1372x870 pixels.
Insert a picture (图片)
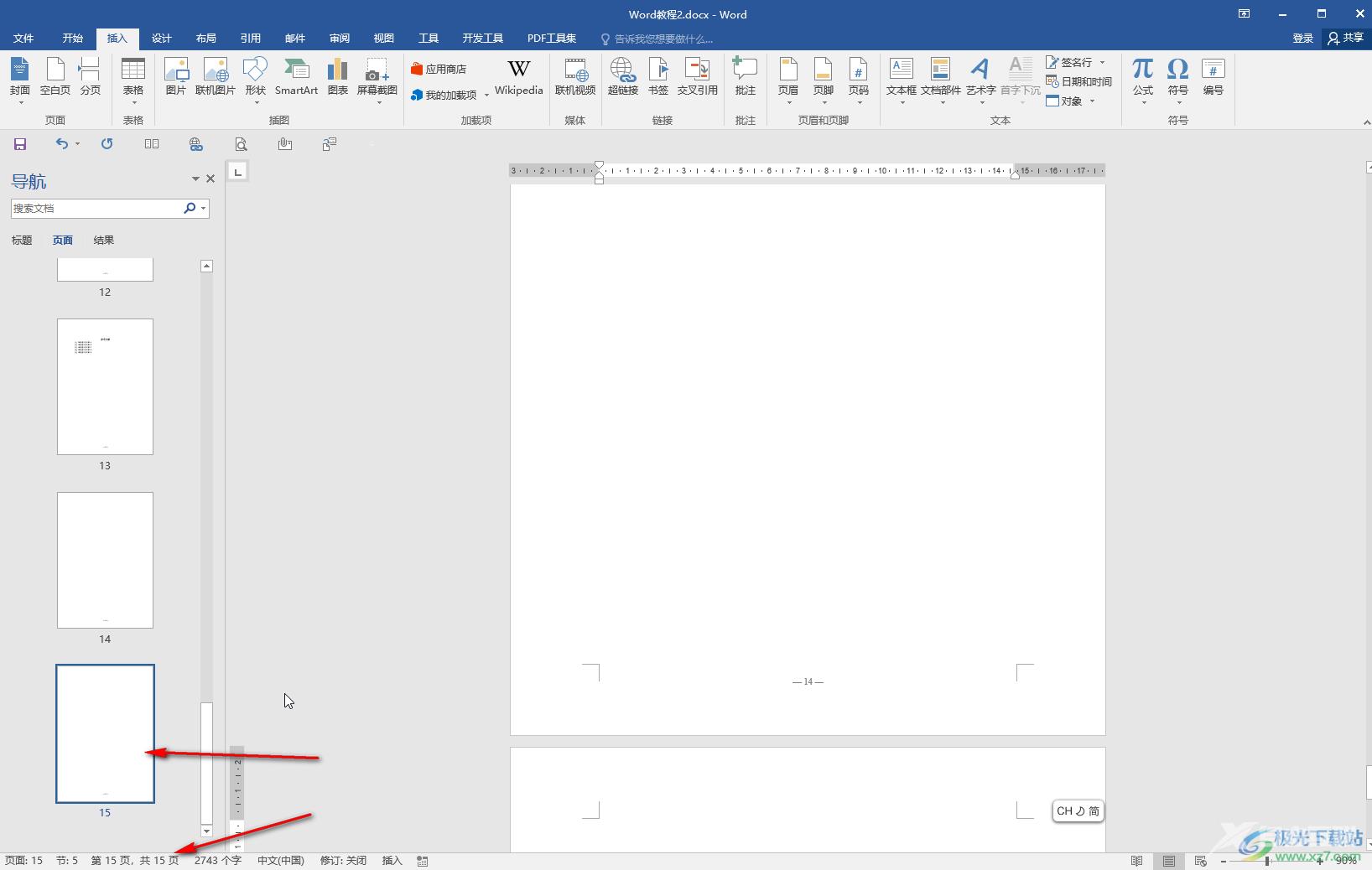click(176, 77)
